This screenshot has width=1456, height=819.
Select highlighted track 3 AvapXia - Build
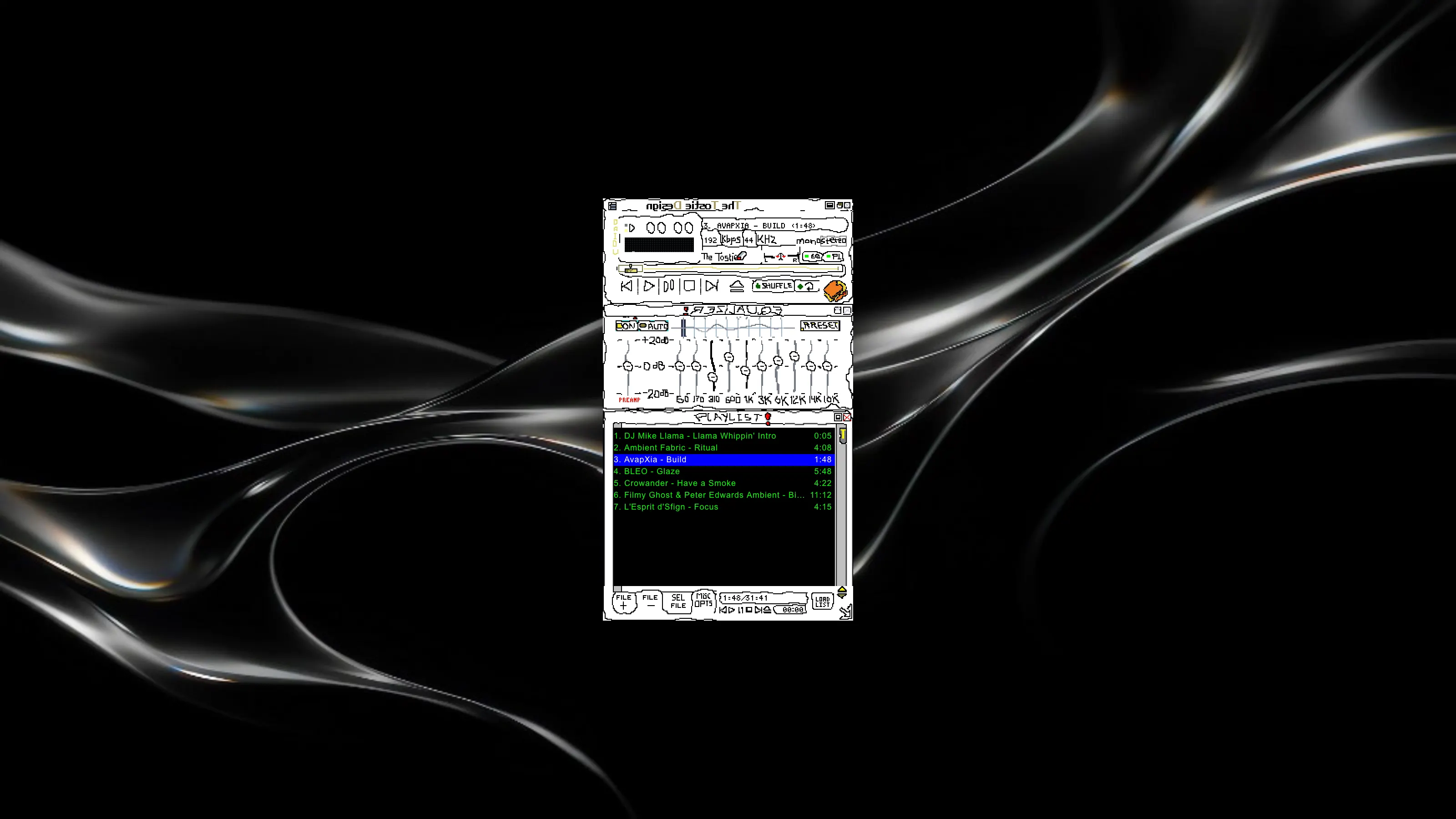pyautogui.click(x=723, y=460)
